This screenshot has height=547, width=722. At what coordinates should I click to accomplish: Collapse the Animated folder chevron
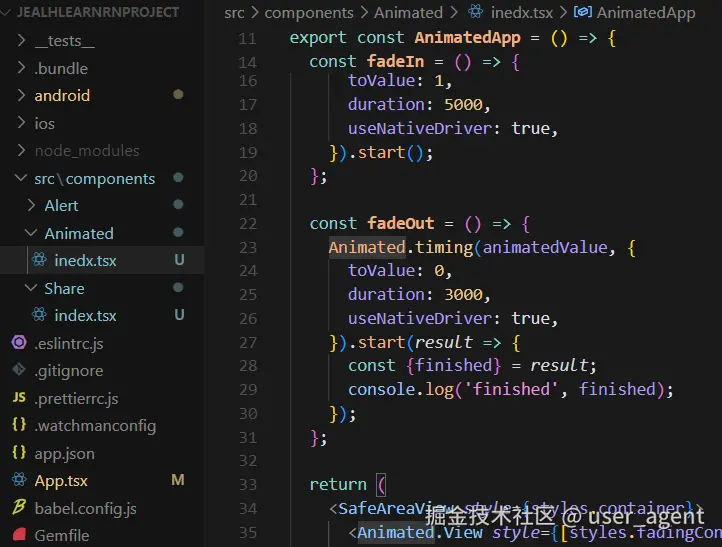[31, 233]
